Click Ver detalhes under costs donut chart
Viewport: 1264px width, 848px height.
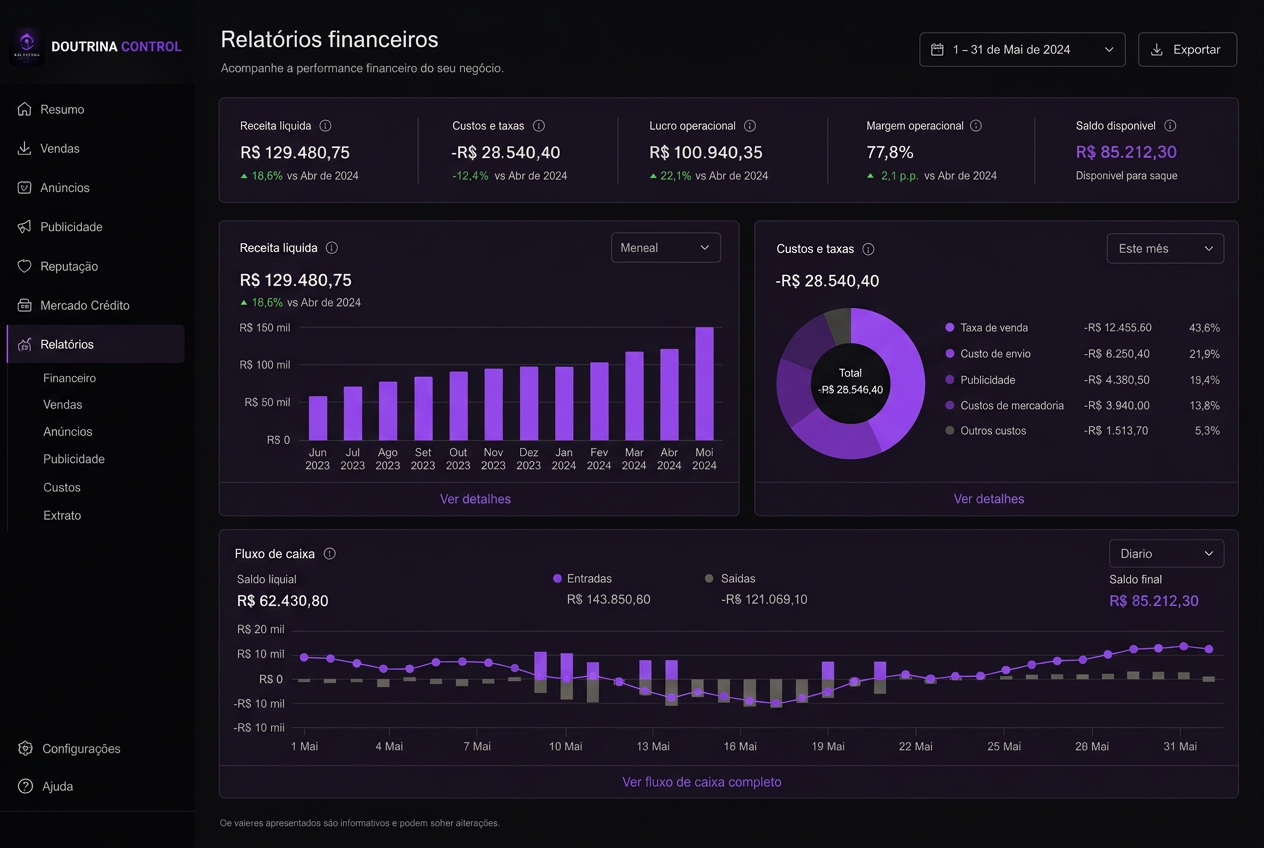[989, 499]
